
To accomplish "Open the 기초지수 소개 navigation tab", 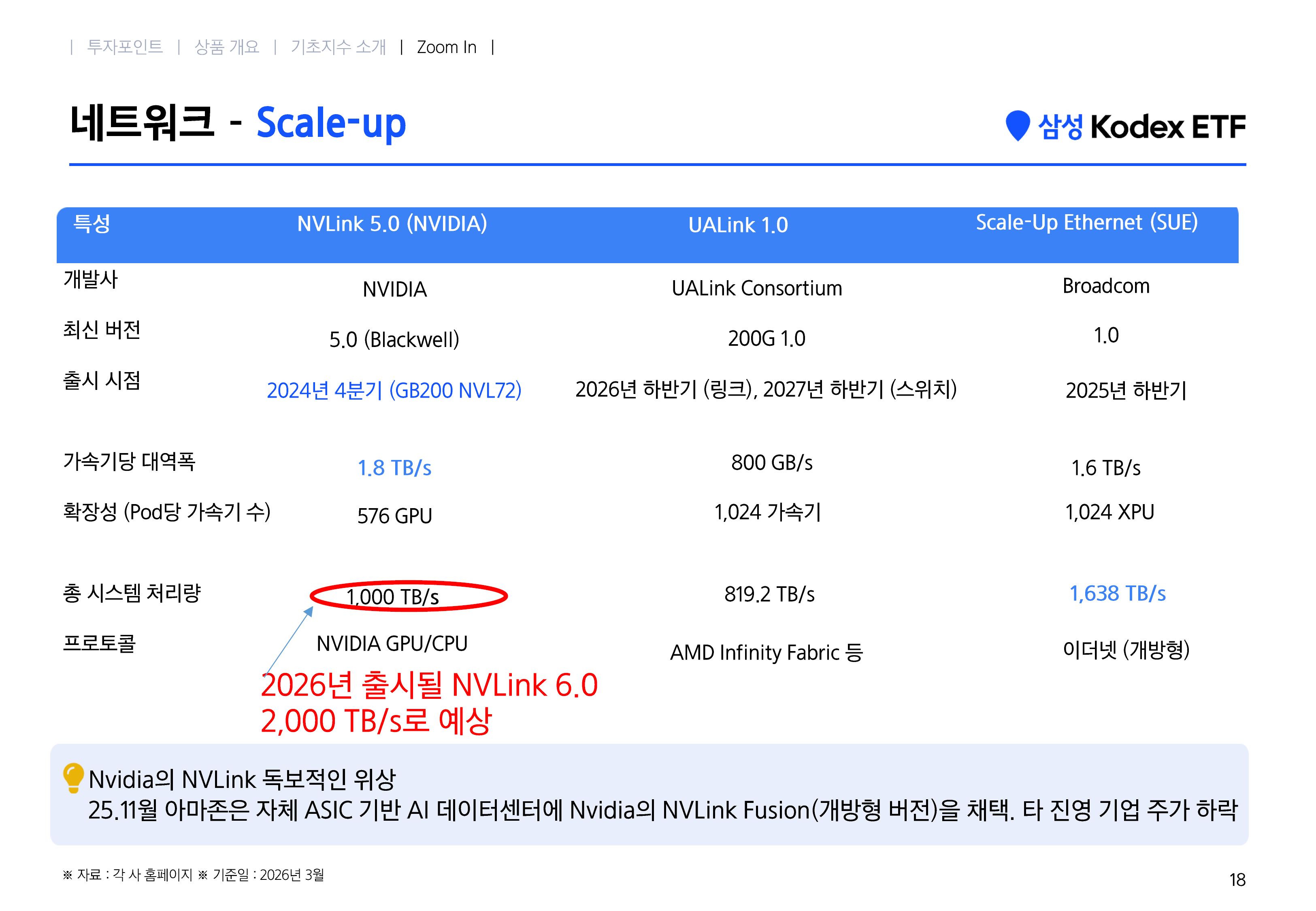I will (x=338, y=47).
